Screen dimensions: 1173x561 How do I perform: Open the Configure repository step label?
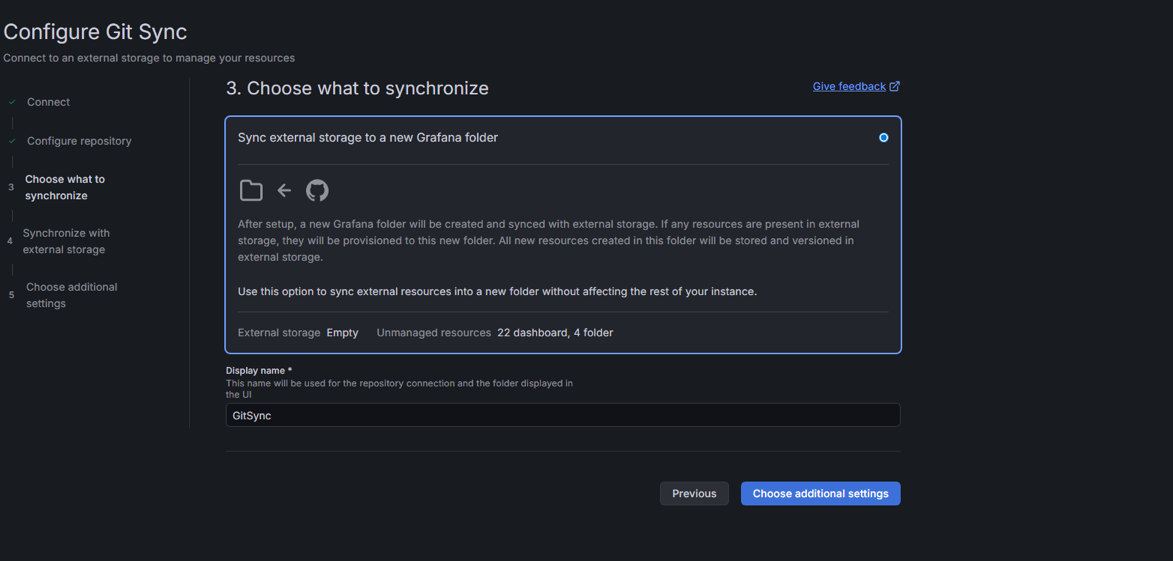click(x=79, y=141)
